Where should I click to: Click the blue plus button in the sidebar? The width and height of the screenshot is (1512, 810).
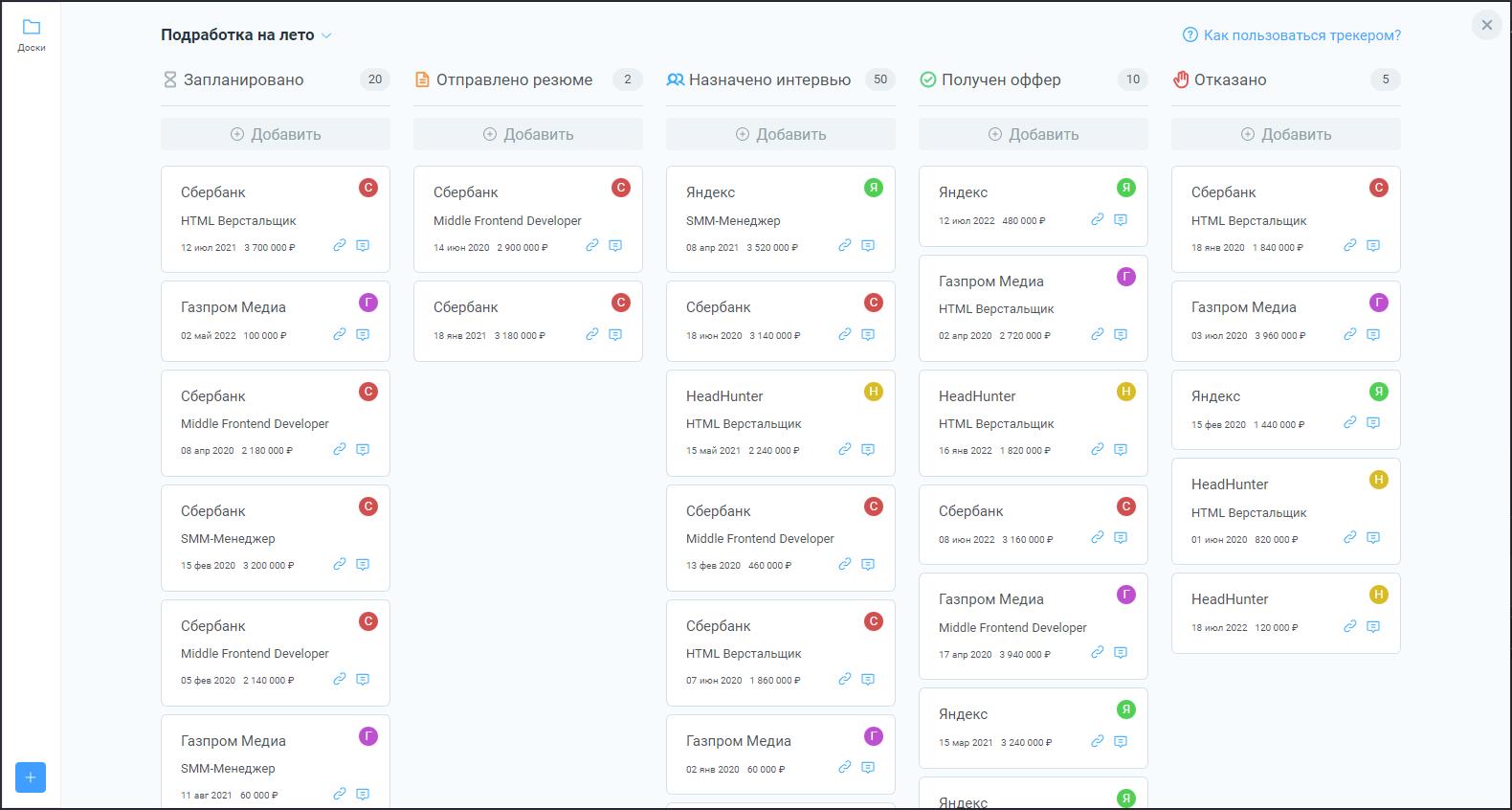(x=31, y=777)
